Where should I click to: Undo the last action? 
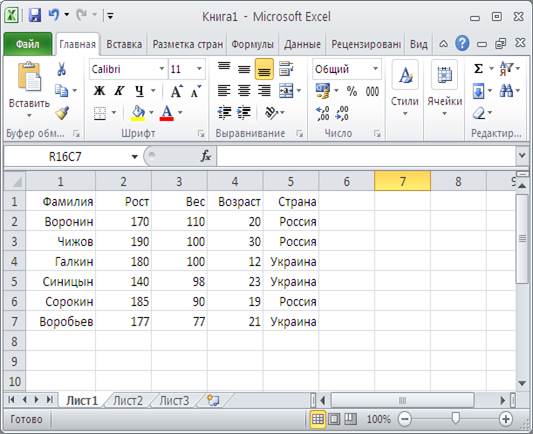(x=54, y=15)
